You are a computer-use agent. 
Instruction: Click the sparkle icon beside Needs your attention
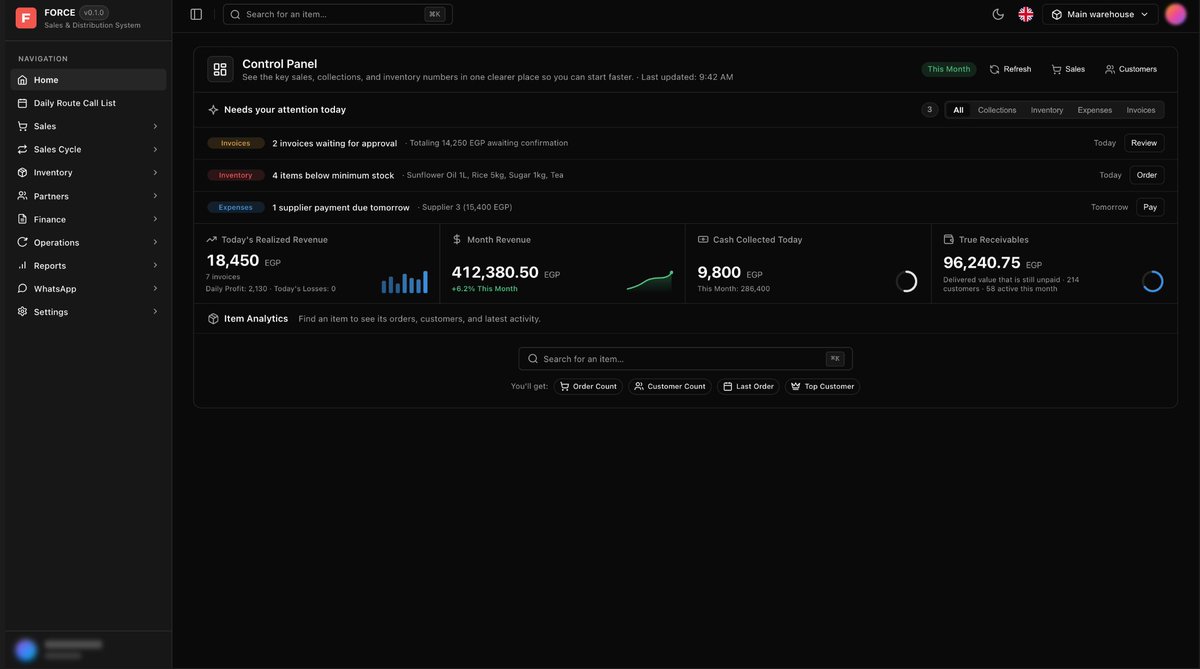point(213,110)
